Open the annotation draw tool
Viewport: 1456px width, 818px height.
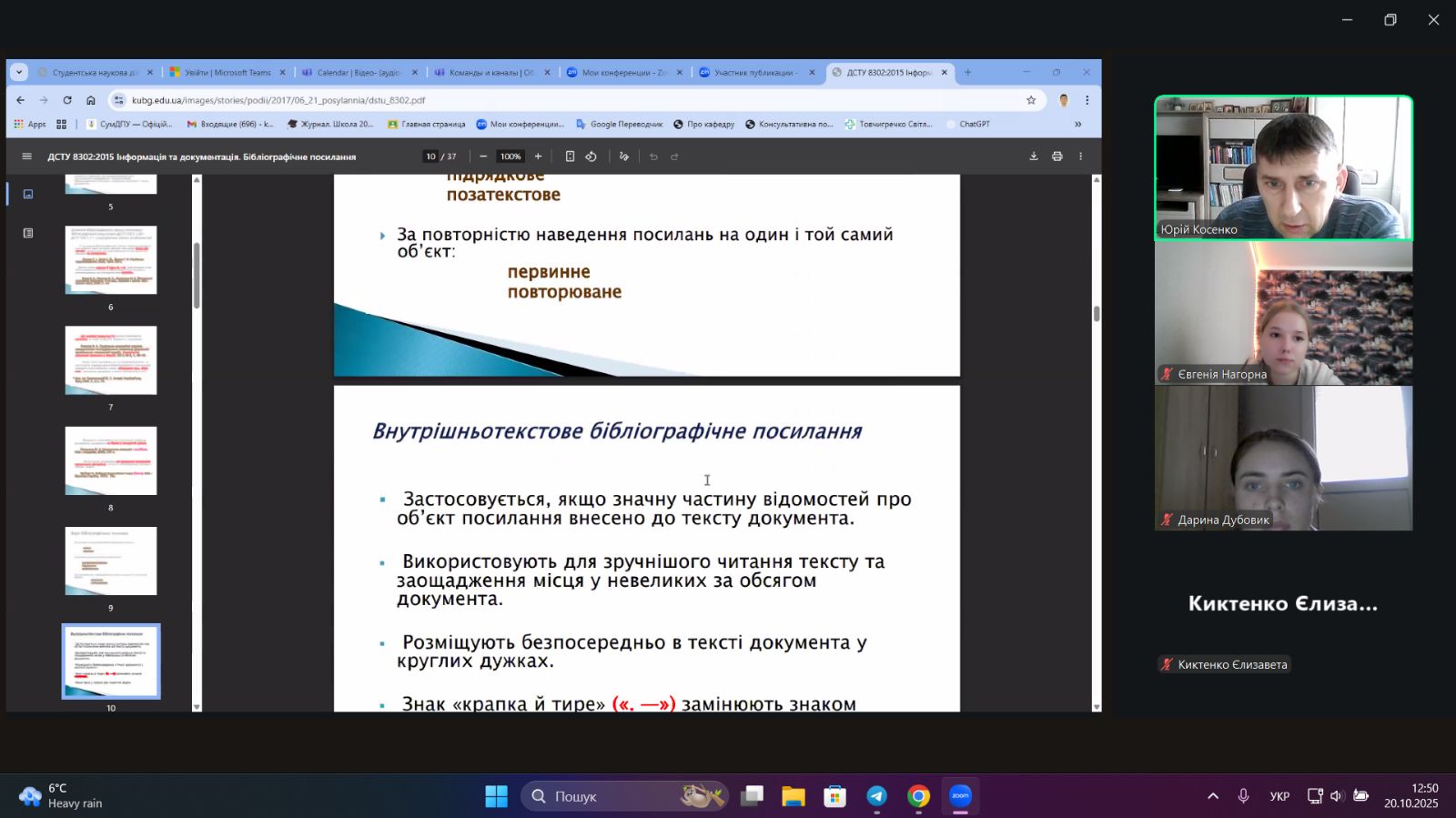pyautogui.click(x=624, y=157)
